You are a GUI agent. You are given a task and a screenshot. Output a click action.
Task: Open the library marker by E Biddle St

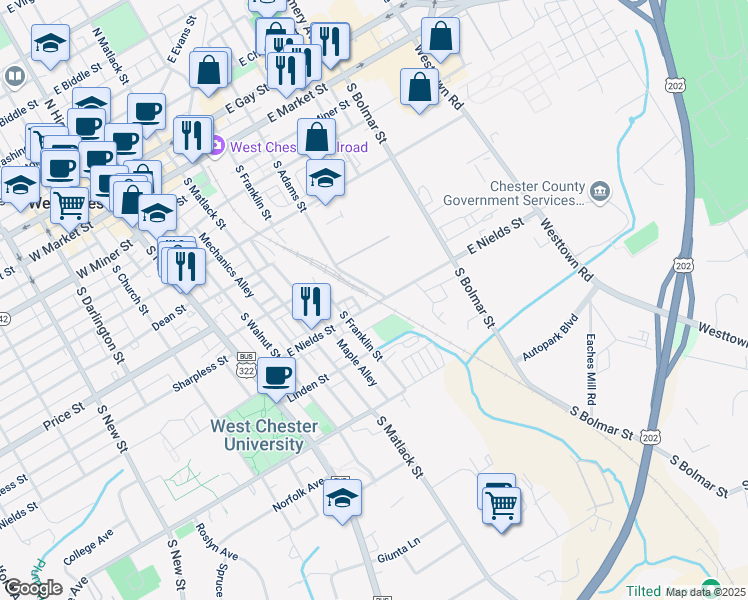pyautogui.click(x=15, y=76)
